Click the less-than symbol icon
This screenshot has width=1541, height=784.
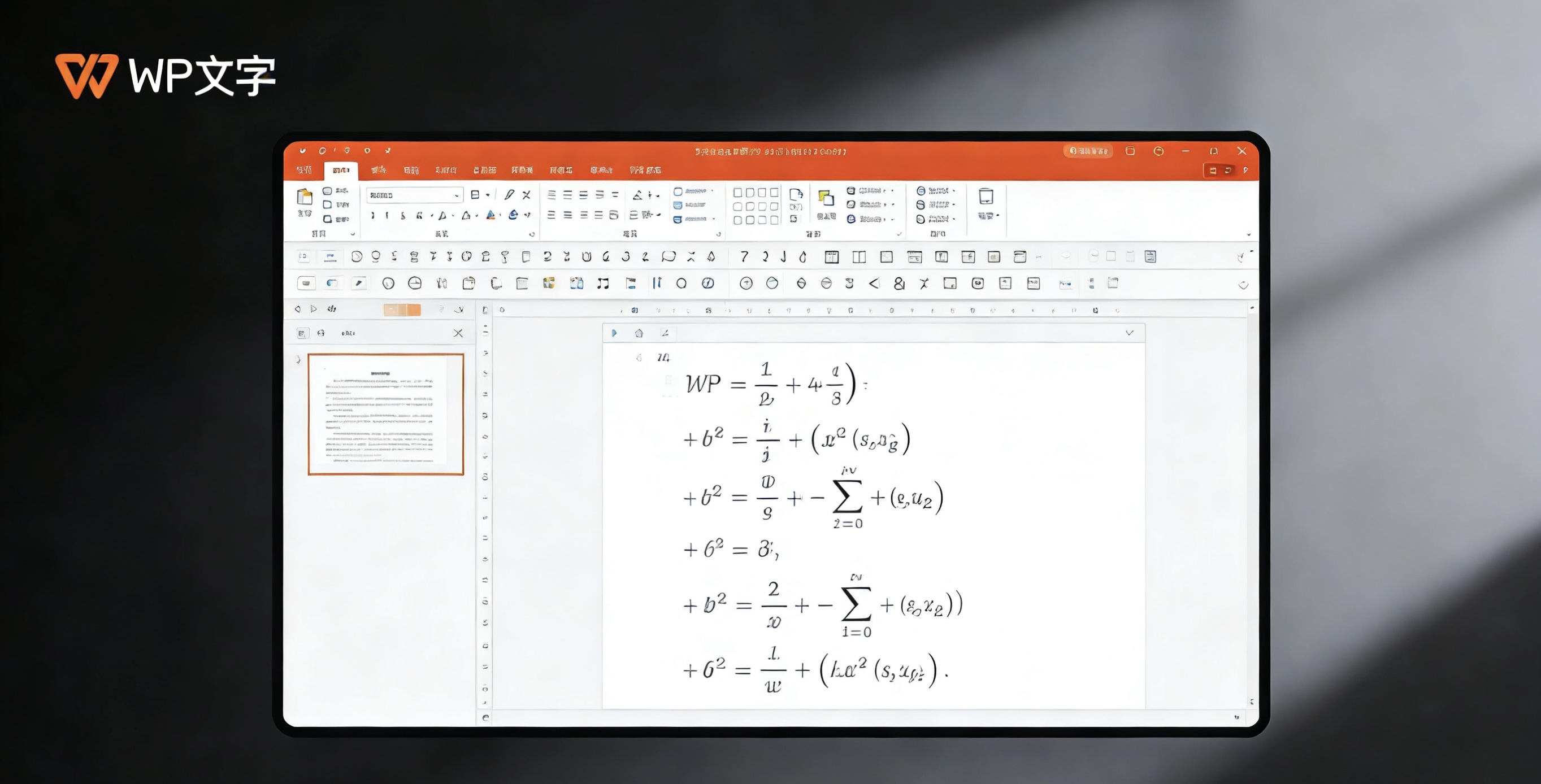874,284
